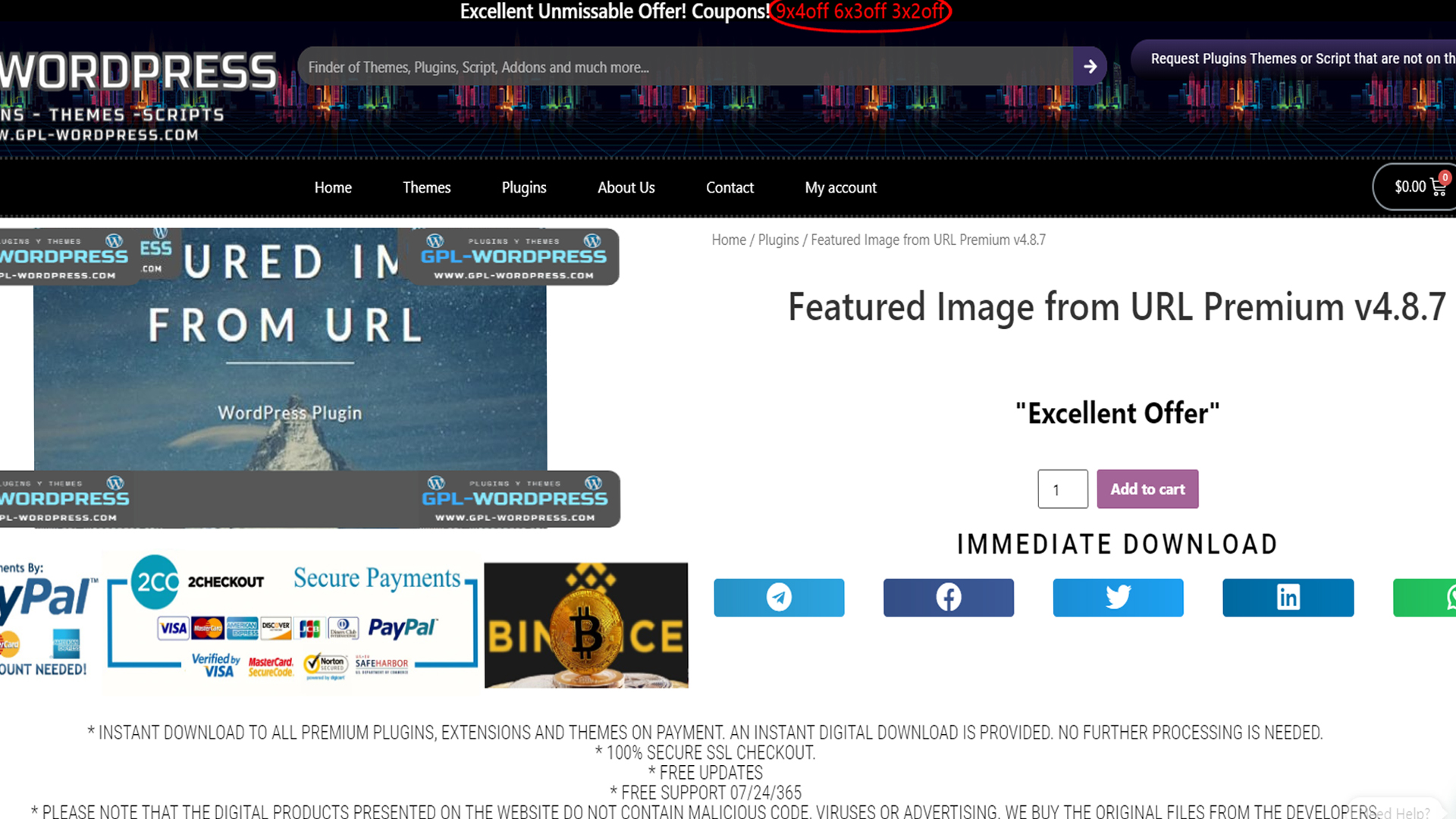Open the shopping cart icon
The image size is (1456, 819).
click(1438, 187)
